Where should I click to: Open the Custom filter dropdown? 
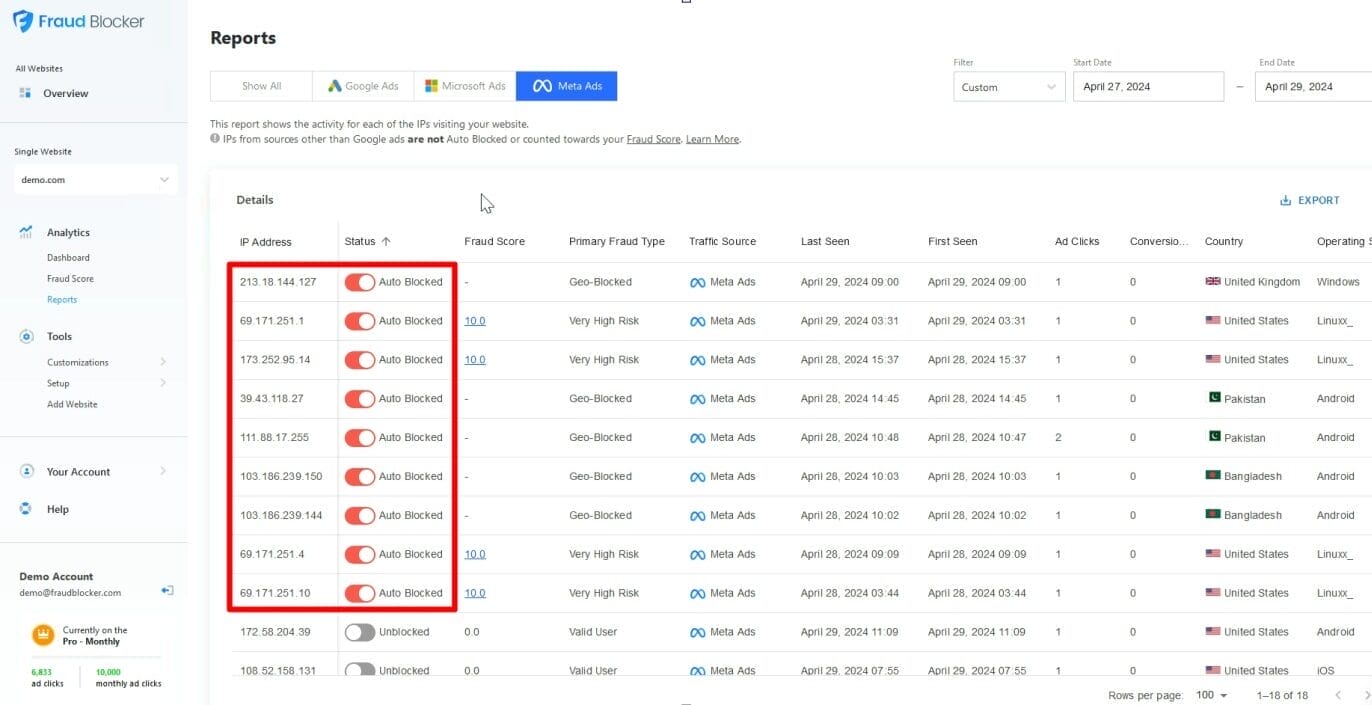[1009, 87]
